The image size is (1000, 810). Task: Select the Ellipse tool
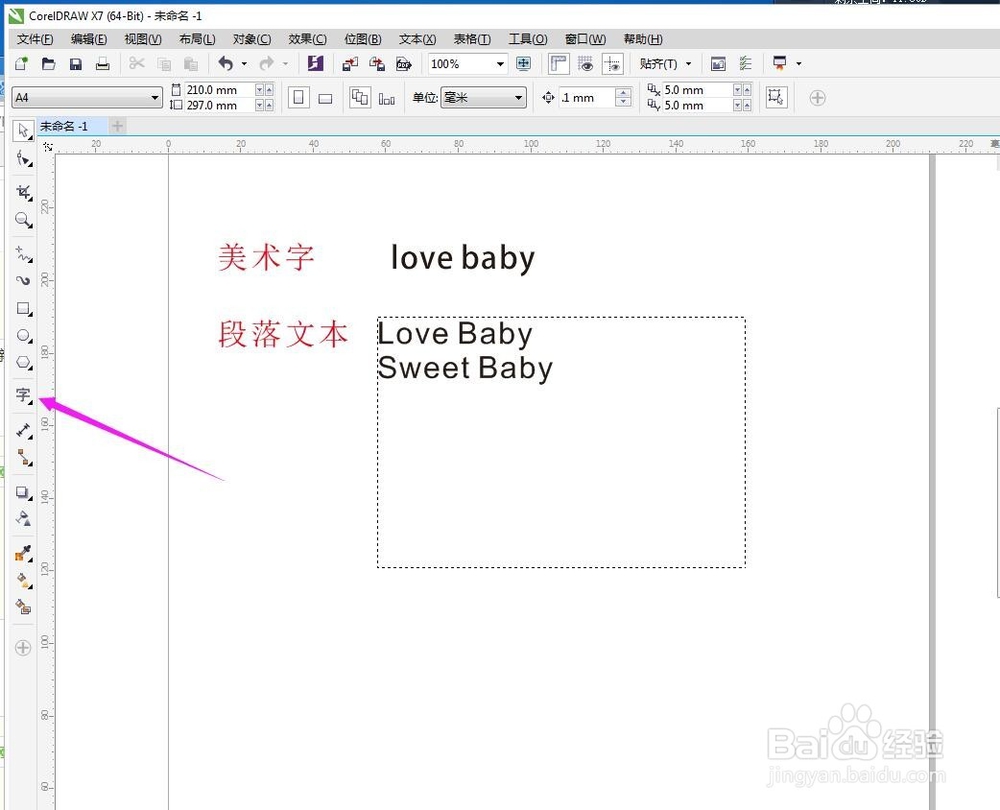click(24, 335)
